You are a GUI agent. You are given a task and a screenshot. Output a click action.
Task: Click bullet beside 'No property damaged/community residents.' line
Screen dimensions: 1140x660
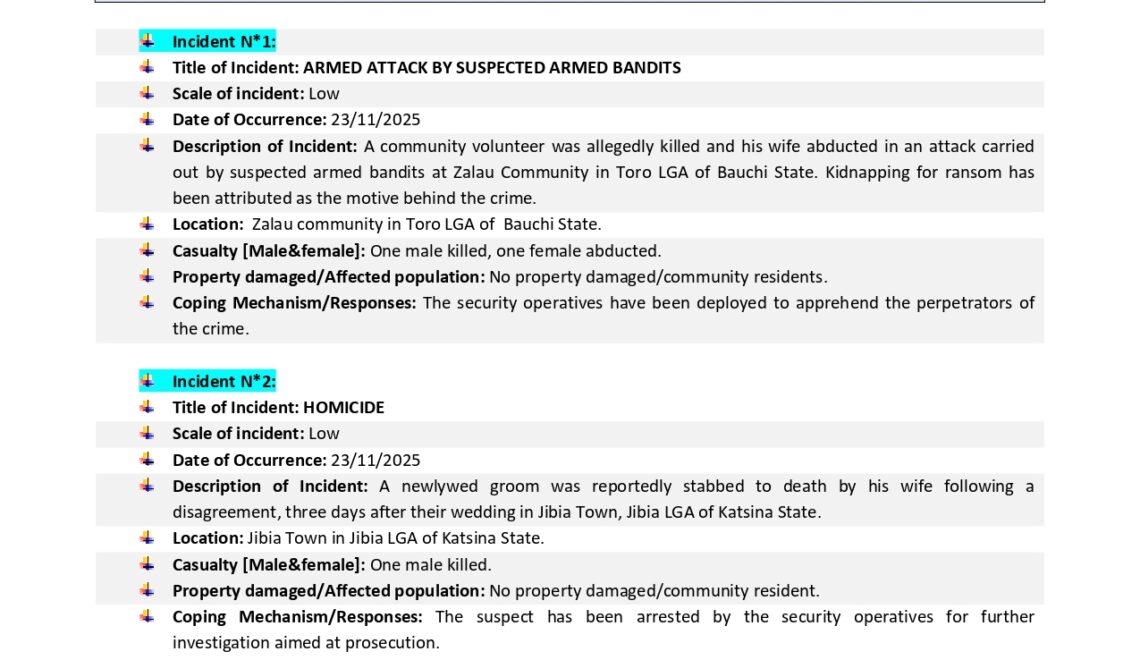pyautogui.click(x=147, y=276)
